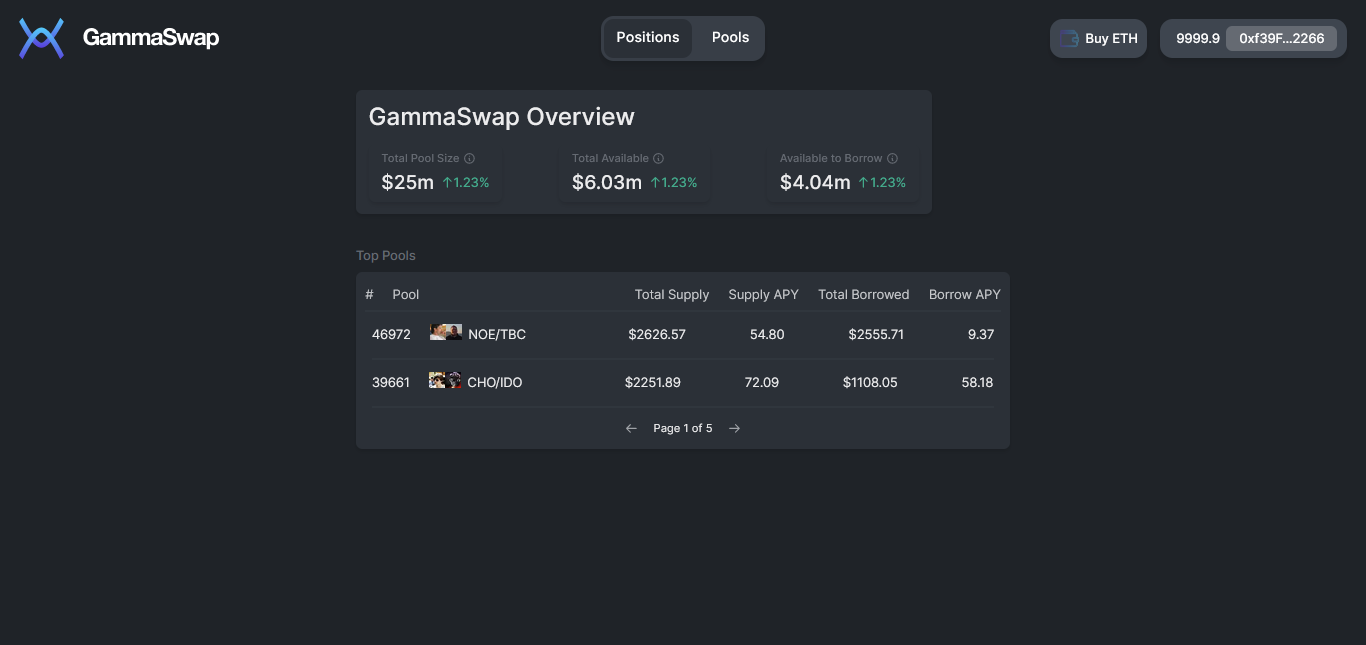Click the 58.18 borrow APY cell
Image resolution: width=1366 pixels, height=645 pixels.
pyautogui.click(x=977, y=383)
